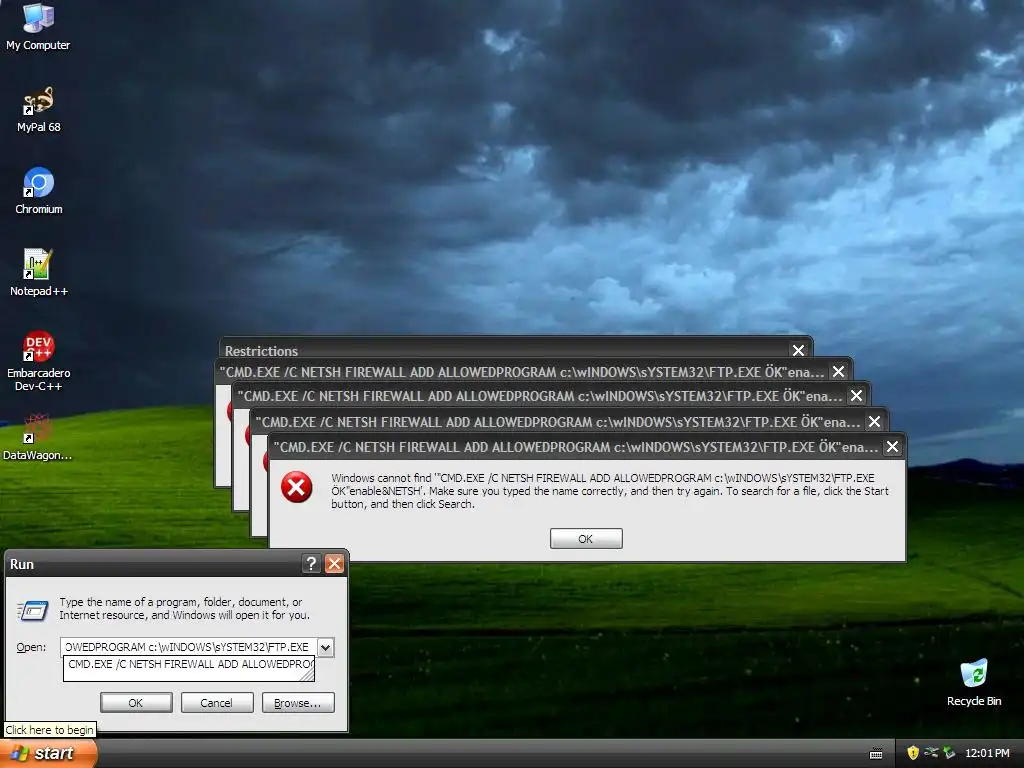1024x768 pixels.
Task: Click the safely remove hardware tray icon
Action: click(949, 753)
